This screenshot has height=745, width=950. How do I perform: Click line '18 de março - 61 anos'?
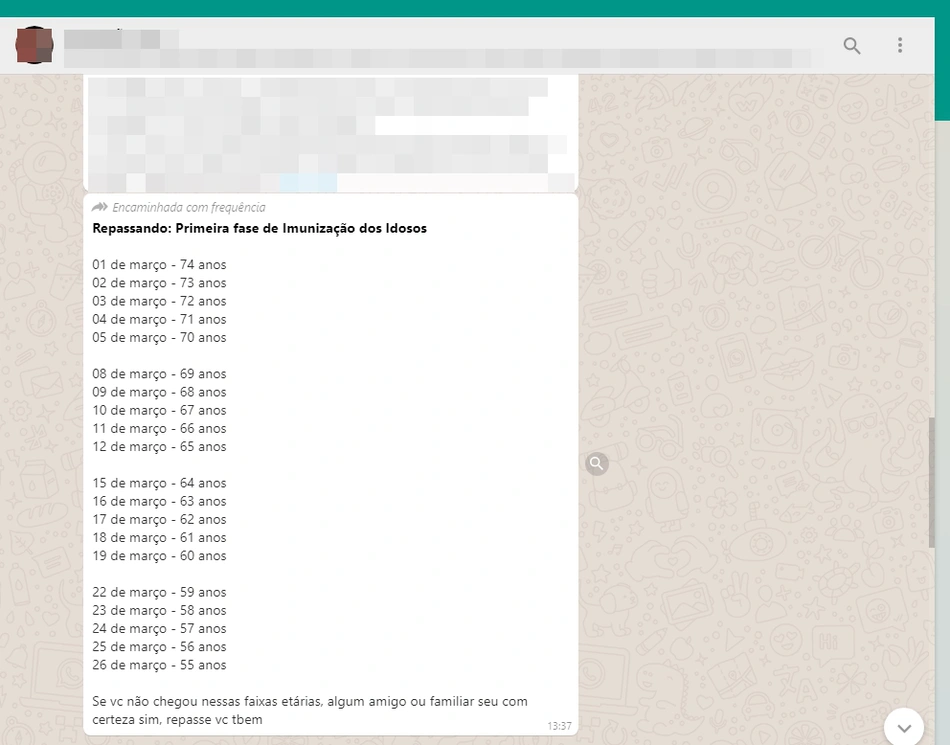tap(159, 537)
